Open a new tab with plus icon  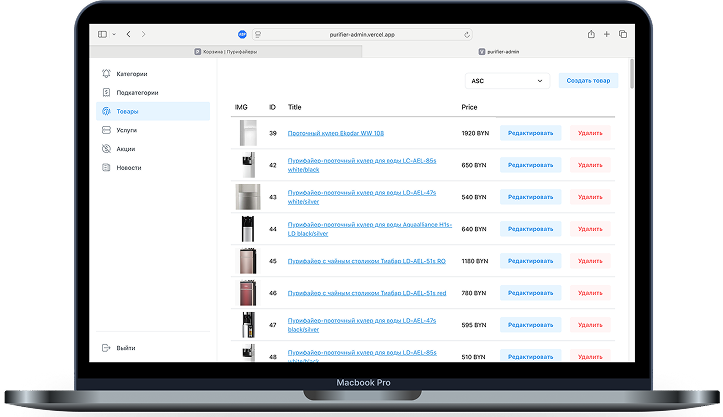[x=607, y=34]
